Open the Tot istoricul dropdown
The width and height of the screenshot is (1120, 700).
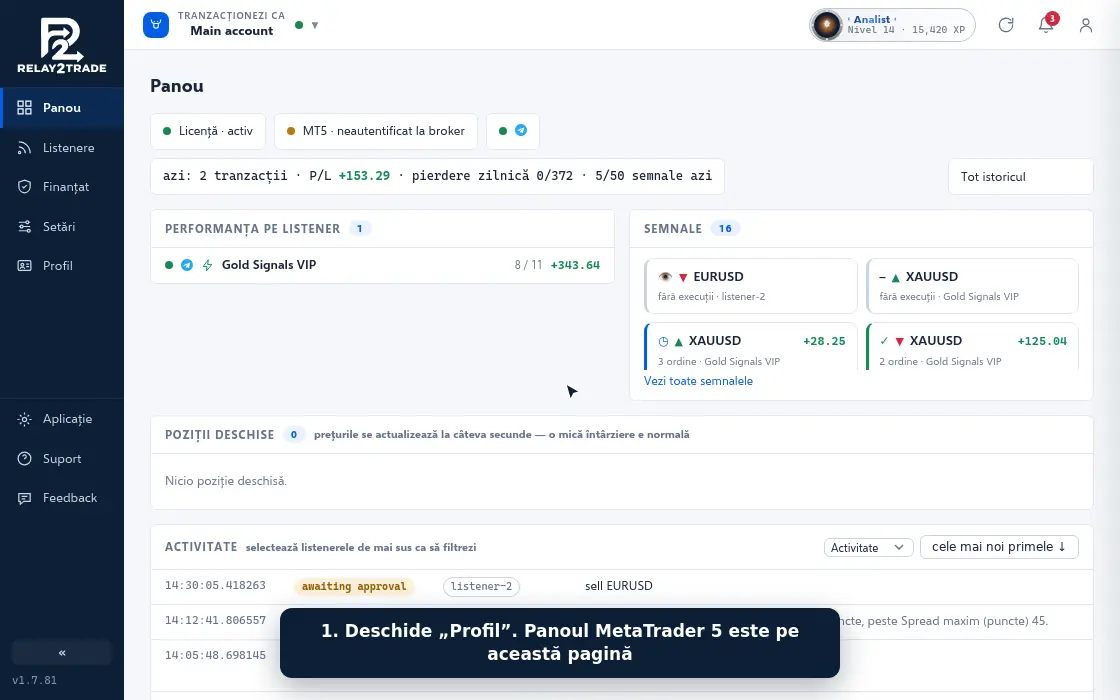click(x=1021, y=176)
